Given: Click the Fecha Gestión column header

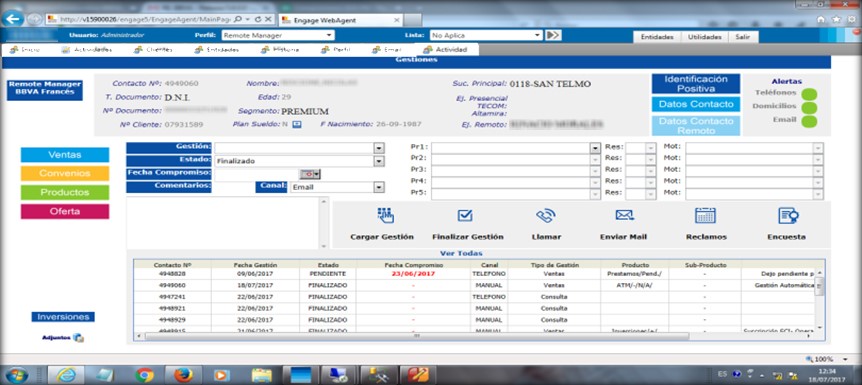Looking at the screenshot, I should [255, 265].
